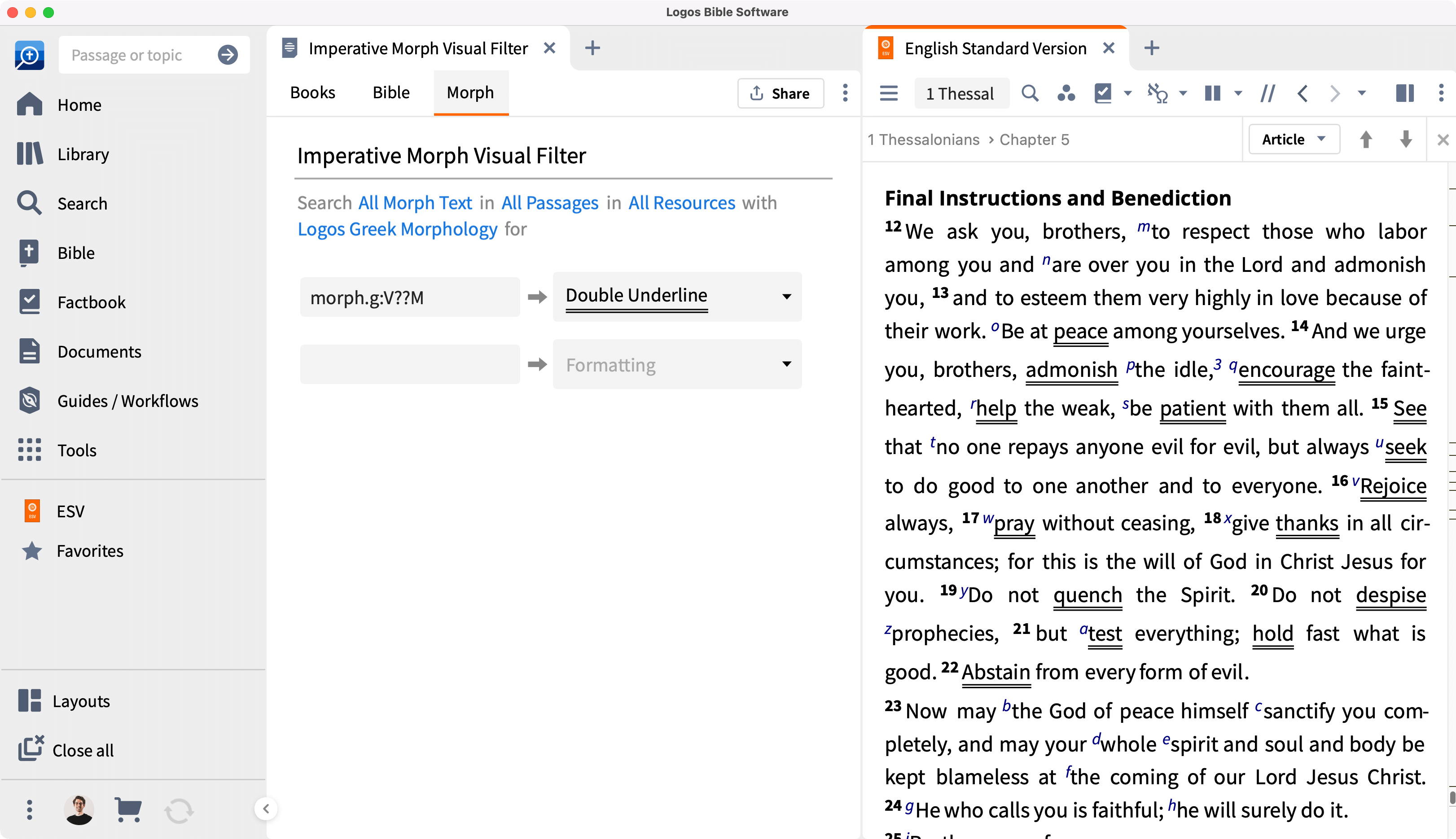This screenshot has height=839, width=1456.
Task: Go to next article with down arrow
Action: tap(1405, 140)
